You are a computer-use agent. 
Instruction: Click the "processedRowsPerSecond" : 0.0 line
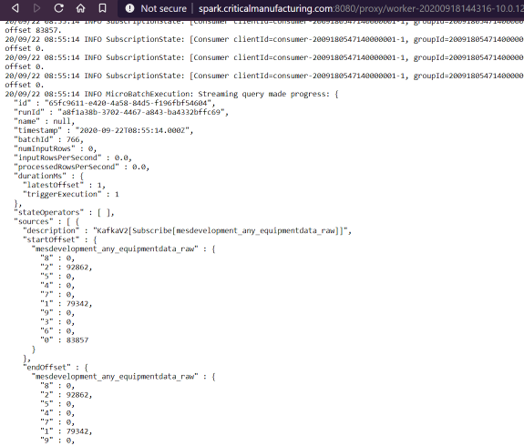(x=82, y=167)
